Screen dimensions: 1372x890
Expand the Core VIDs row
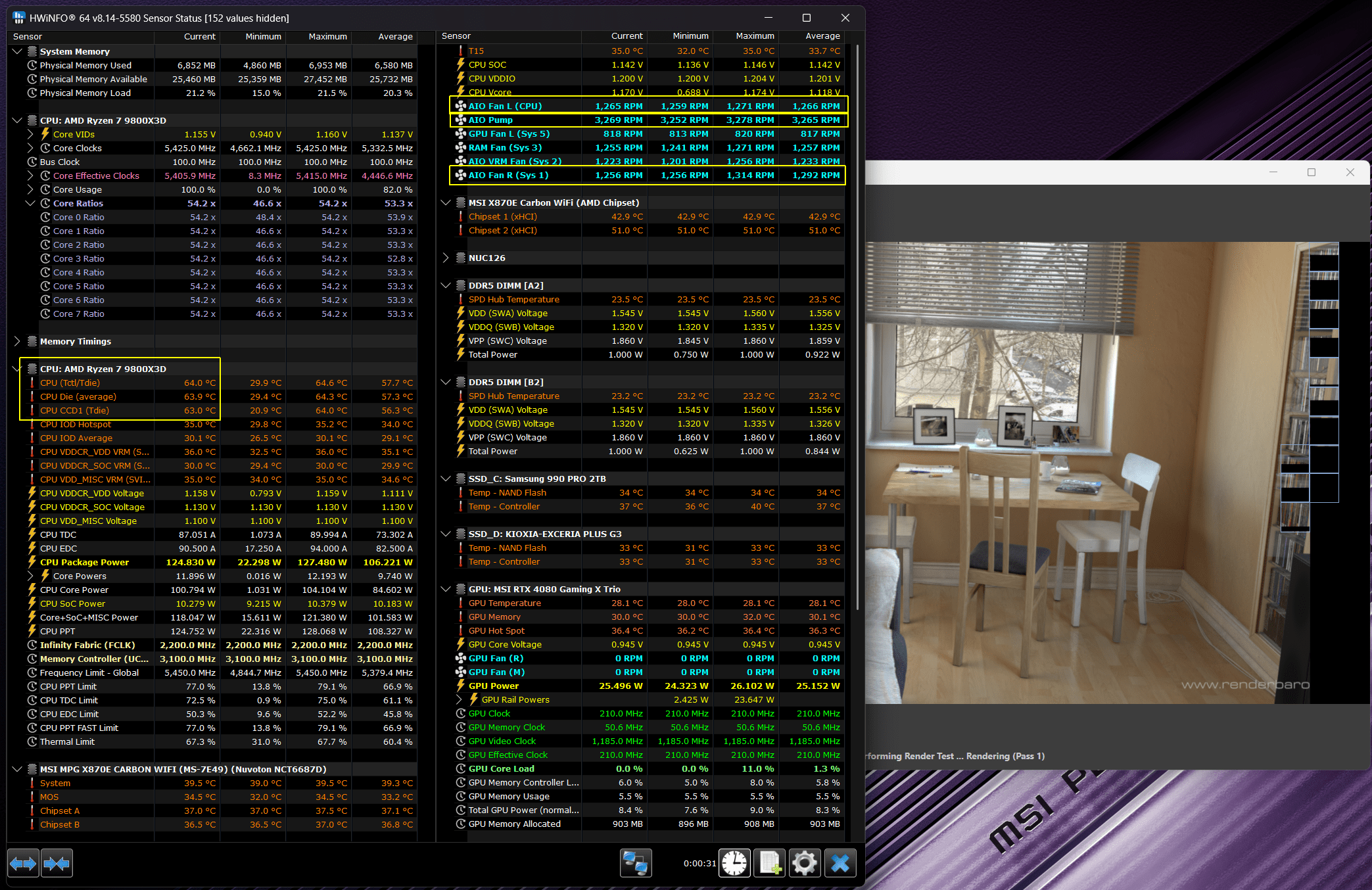point(30,134)
